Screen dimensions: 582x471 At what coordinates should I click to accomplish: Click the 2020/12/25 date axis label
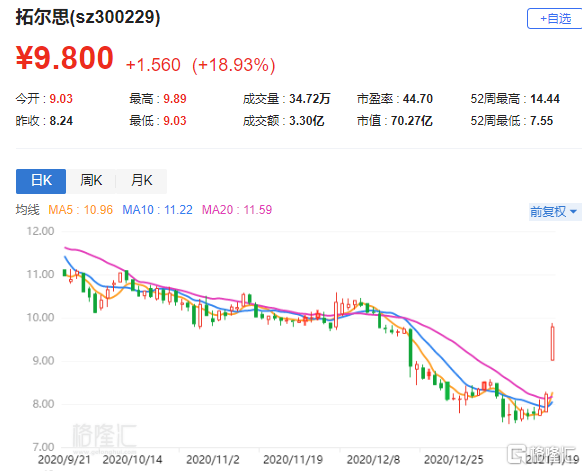[x=454, y=460]
